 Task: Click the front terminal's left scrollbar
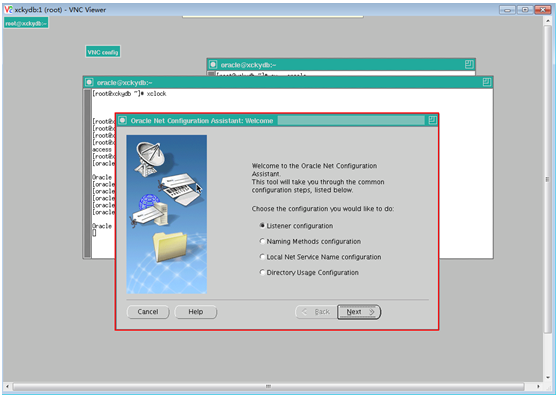click(x=87, y=173)
